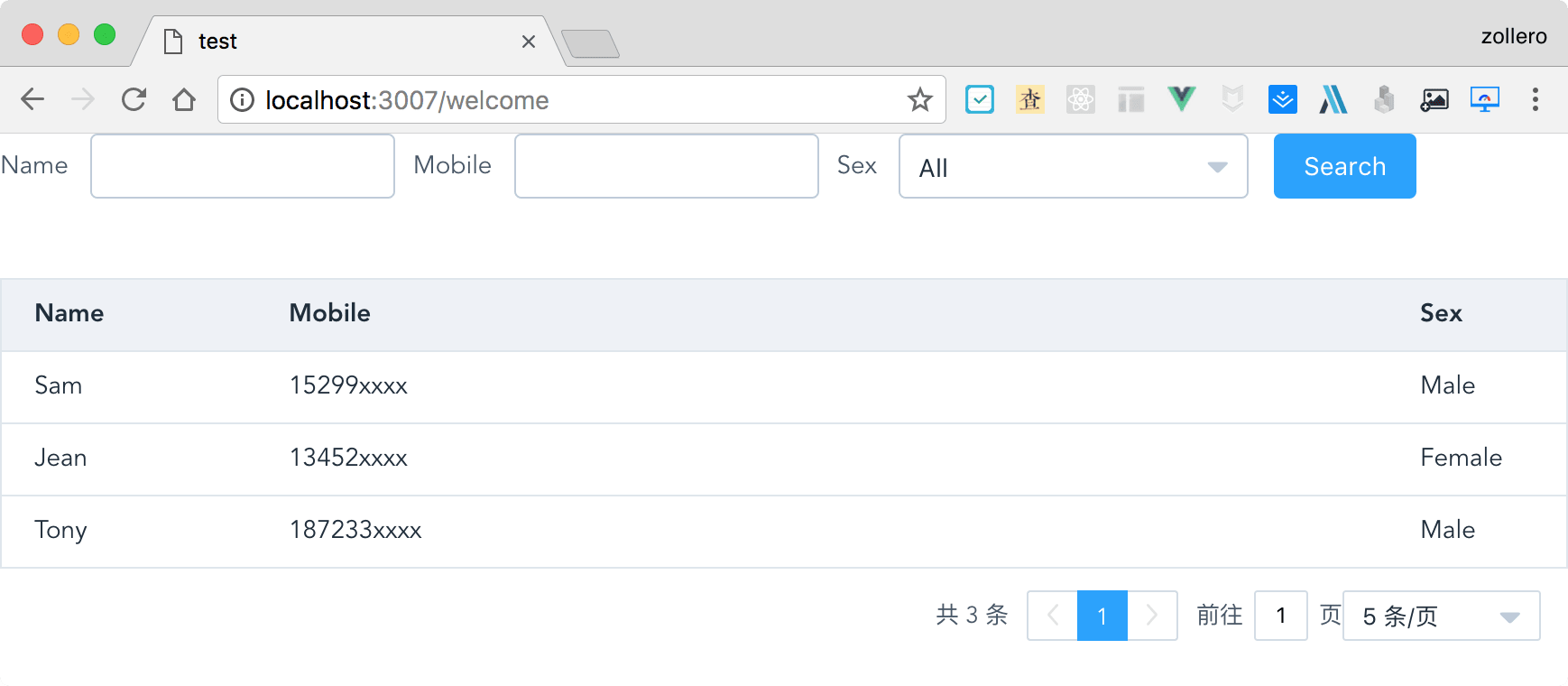
Task: Focus the Mobile input field
Action: click(667, 166)
